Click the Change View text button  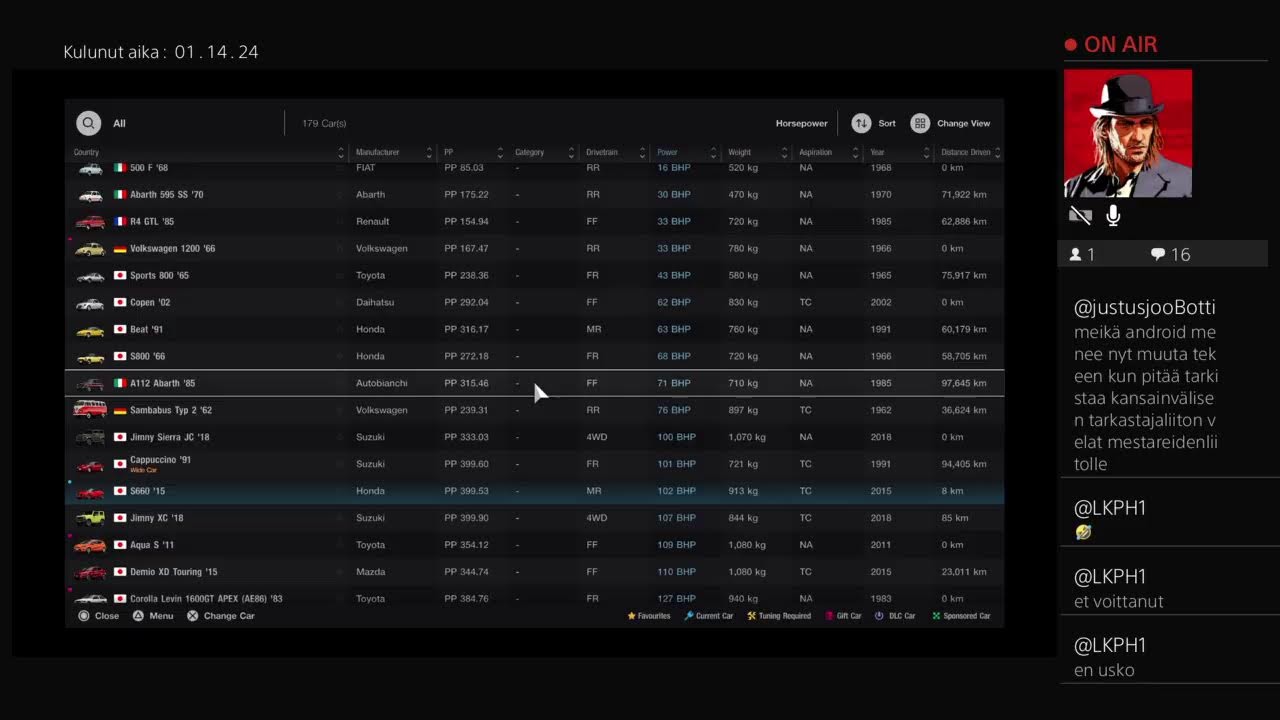964,124
